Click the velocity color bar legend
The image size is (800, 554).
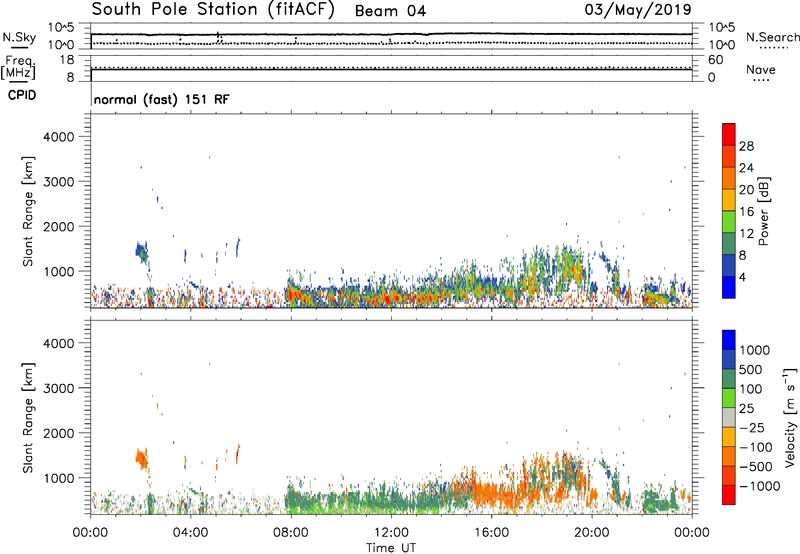click(729, 417)
